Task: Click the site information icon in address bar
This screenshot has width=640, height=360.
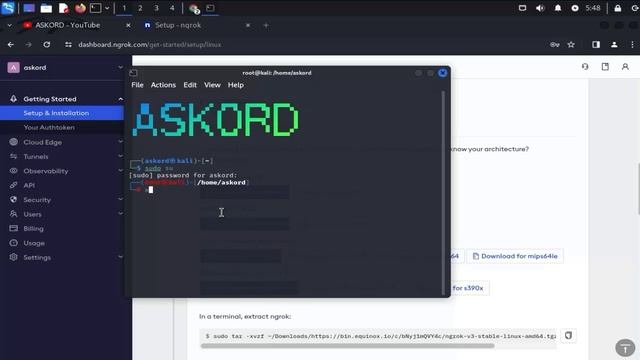Action: tap(68, 44)
